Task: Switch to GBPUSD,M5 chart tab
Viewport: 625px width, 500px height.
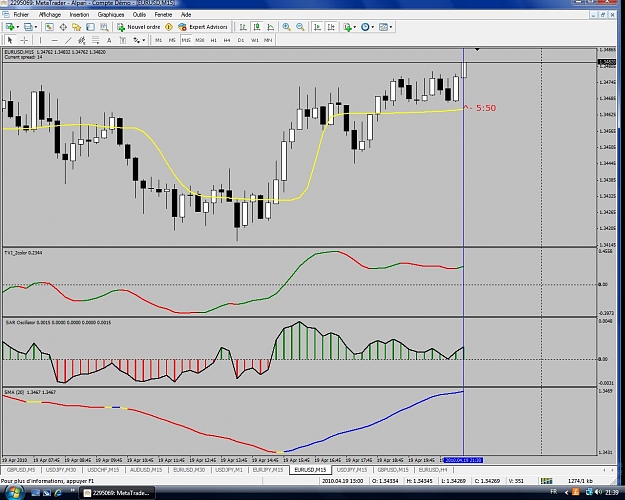Action: coord(21,470)
